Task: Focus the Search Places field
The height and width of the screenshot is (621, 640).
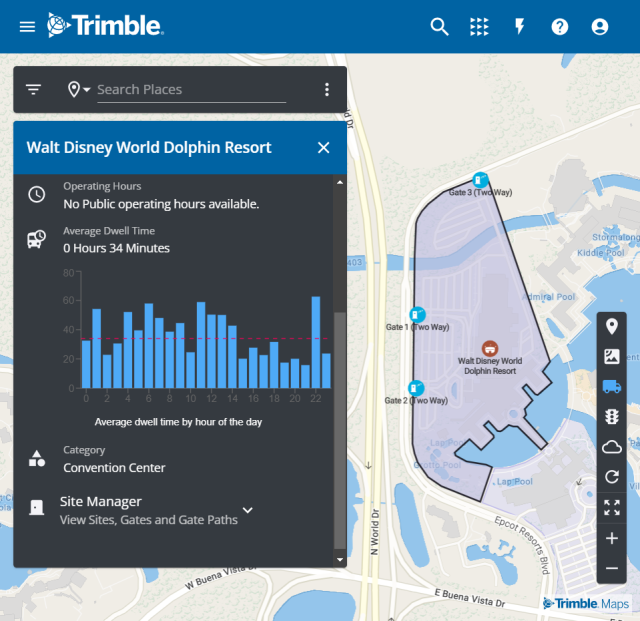Action: coord(191,90)
